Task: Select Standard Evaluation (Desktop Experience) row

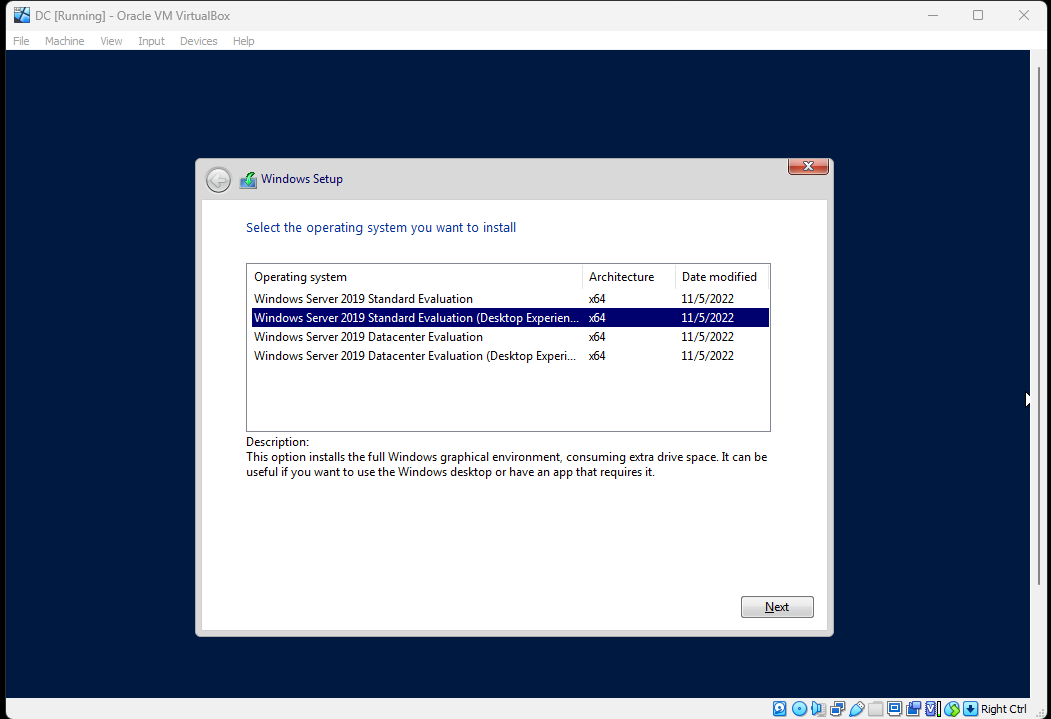Action: (x=510, y=318)
